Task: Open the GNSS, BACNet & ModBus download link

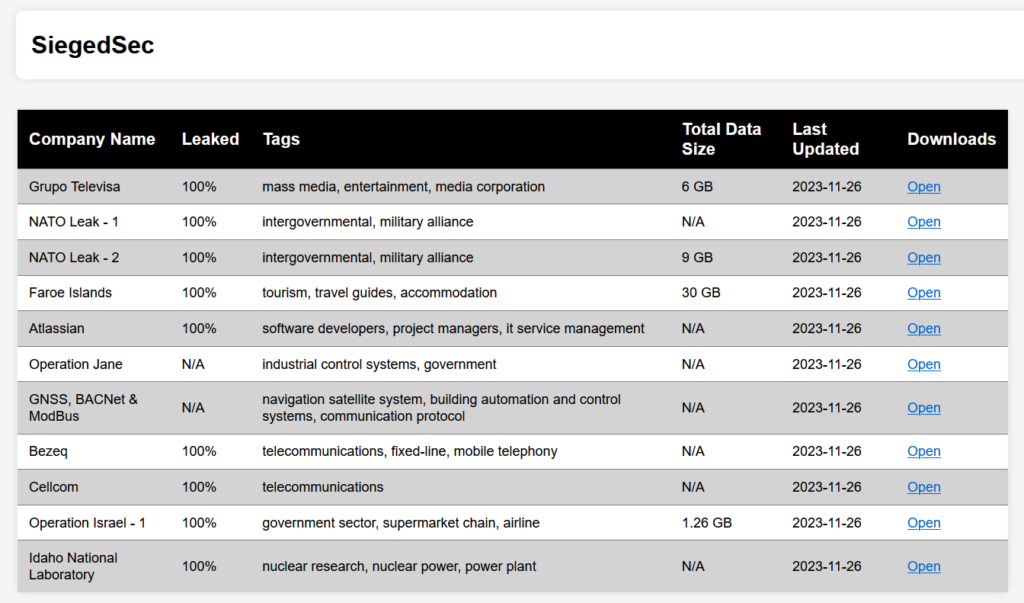Action: coord(923,408)
